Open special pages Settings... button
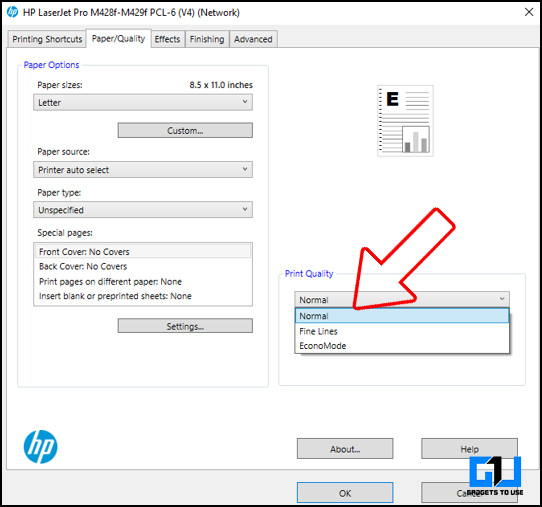Viewport: 542px width, 507px height. (x=185, y=326)
